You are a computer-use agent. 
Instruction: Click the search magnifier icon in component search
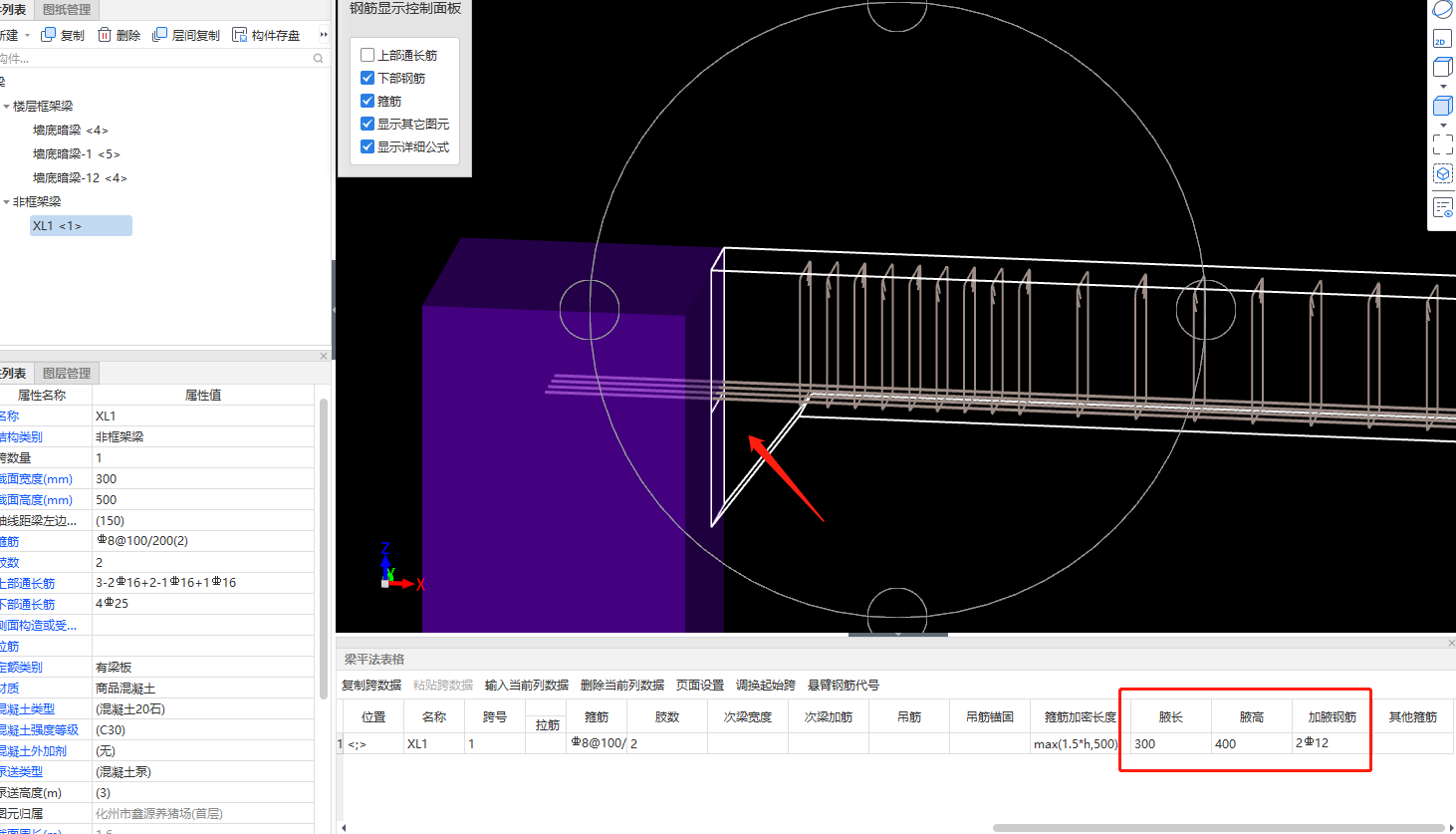tap(319, 59)
